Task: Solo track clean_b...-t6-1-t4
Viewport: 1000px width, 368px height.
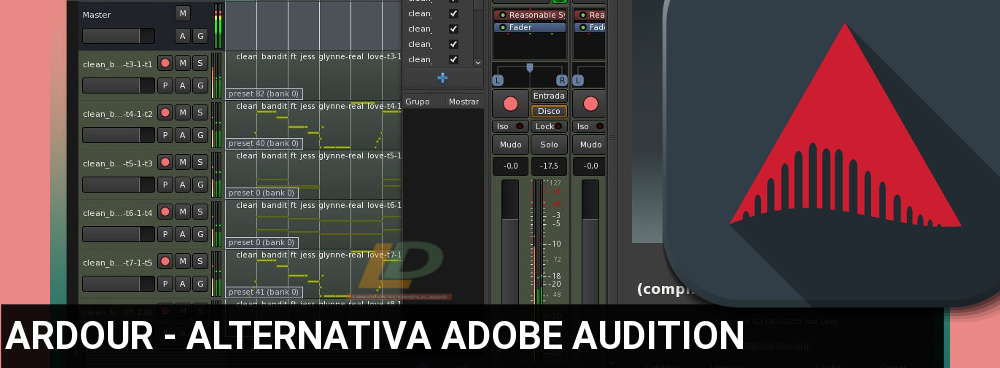Action: click(200, 212)
